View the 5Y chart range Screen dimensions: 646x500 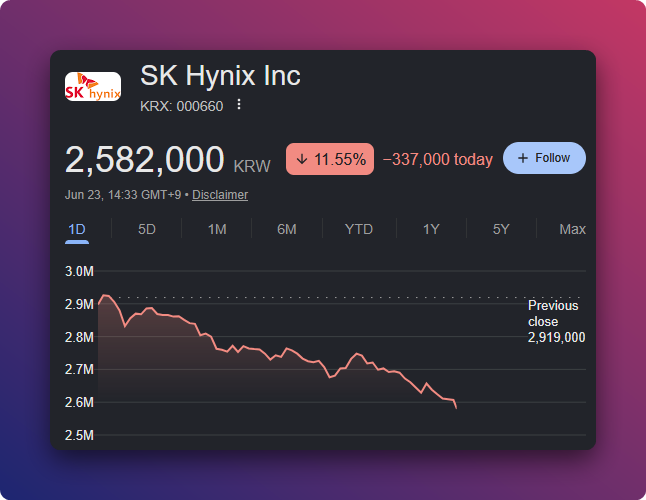pos(501,229)
